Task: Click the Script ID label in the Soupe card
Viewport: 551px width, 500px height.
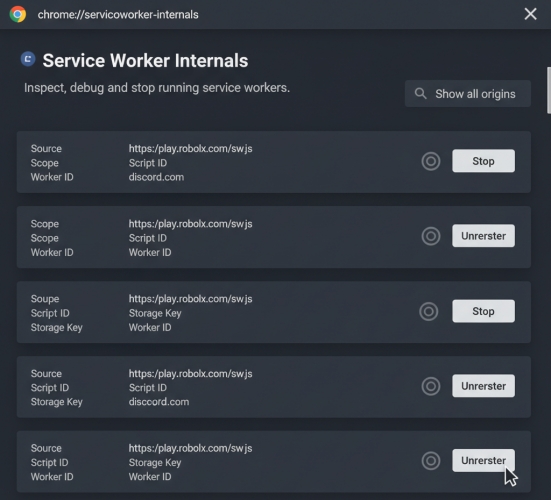Action: (x=50, y=313)
